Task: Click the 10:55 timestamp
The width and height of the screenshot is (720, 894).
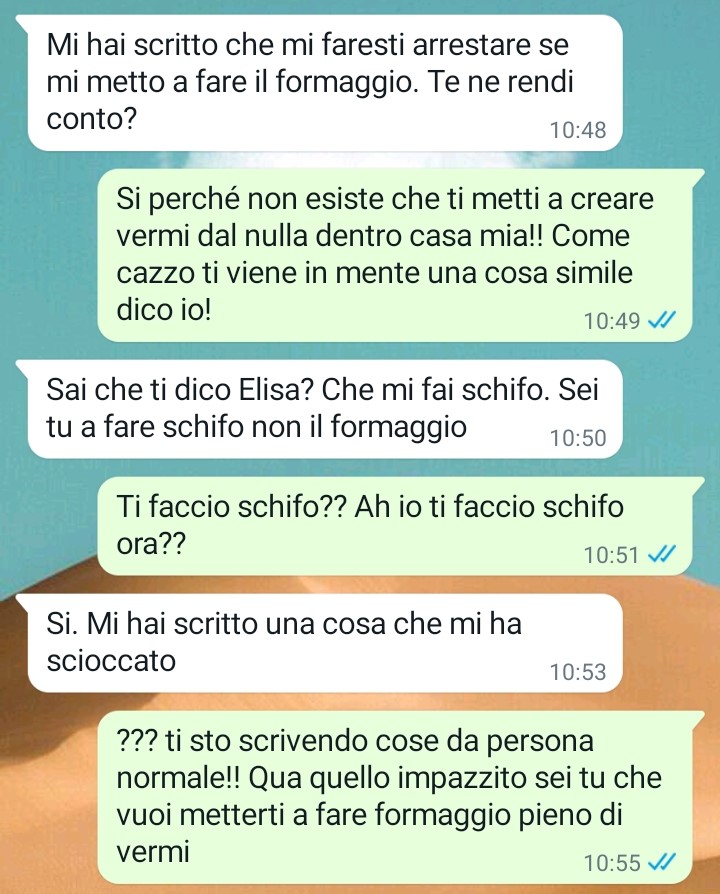Action: (x=612, y=863)
